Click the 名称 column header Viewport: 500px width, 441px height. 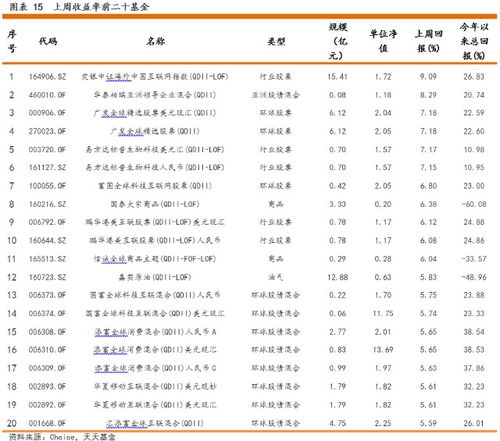155,41
